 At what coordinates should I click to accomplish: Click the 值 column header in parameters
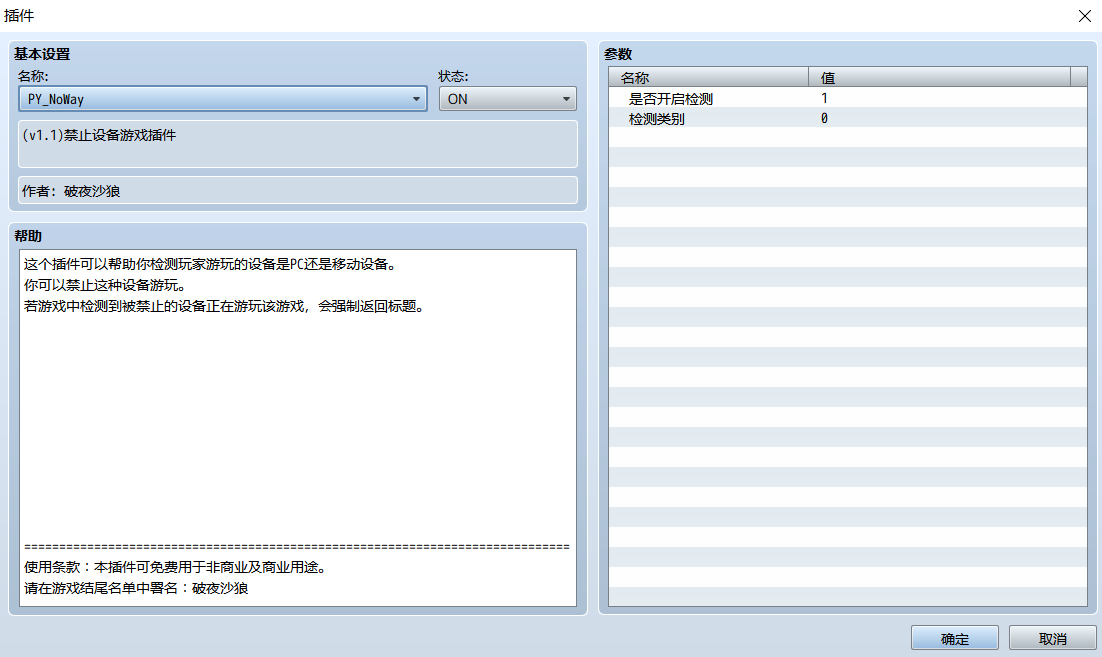[939, 77]
